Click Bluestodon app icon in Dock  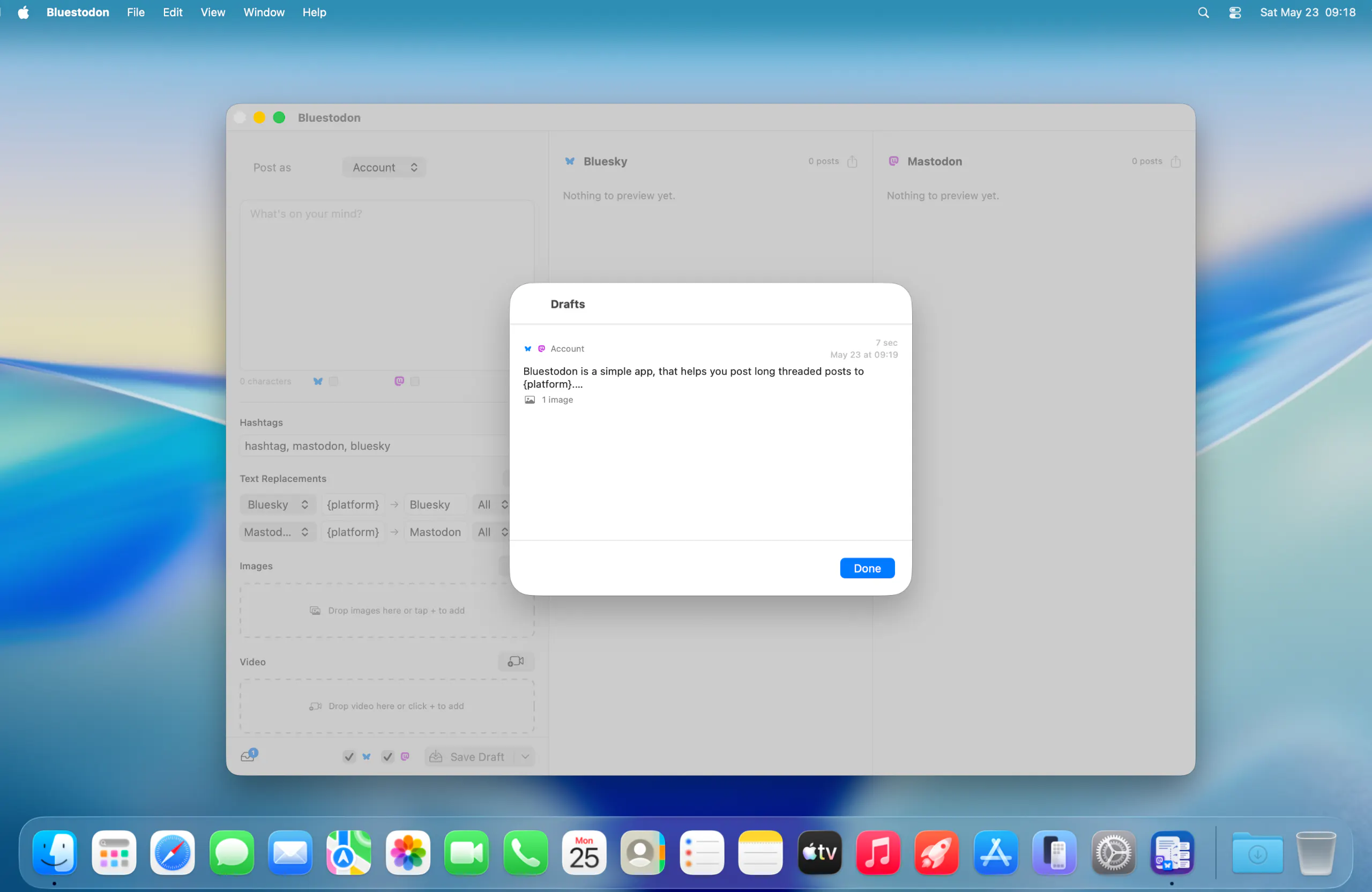(x=1172, y=852)
